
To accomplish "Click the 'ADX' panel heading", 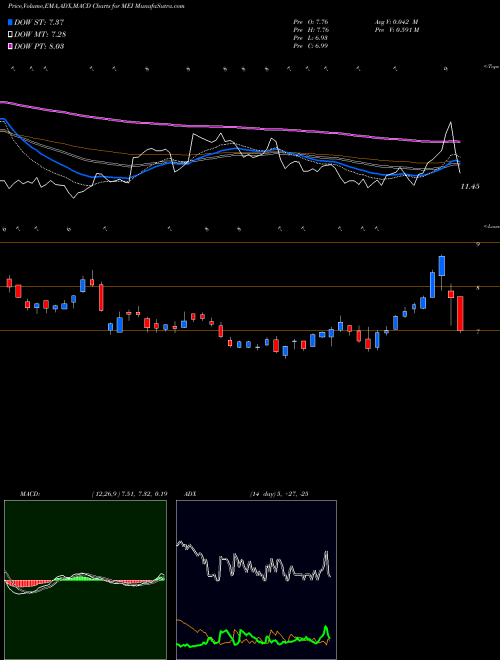I will click(x=191, y=494).
